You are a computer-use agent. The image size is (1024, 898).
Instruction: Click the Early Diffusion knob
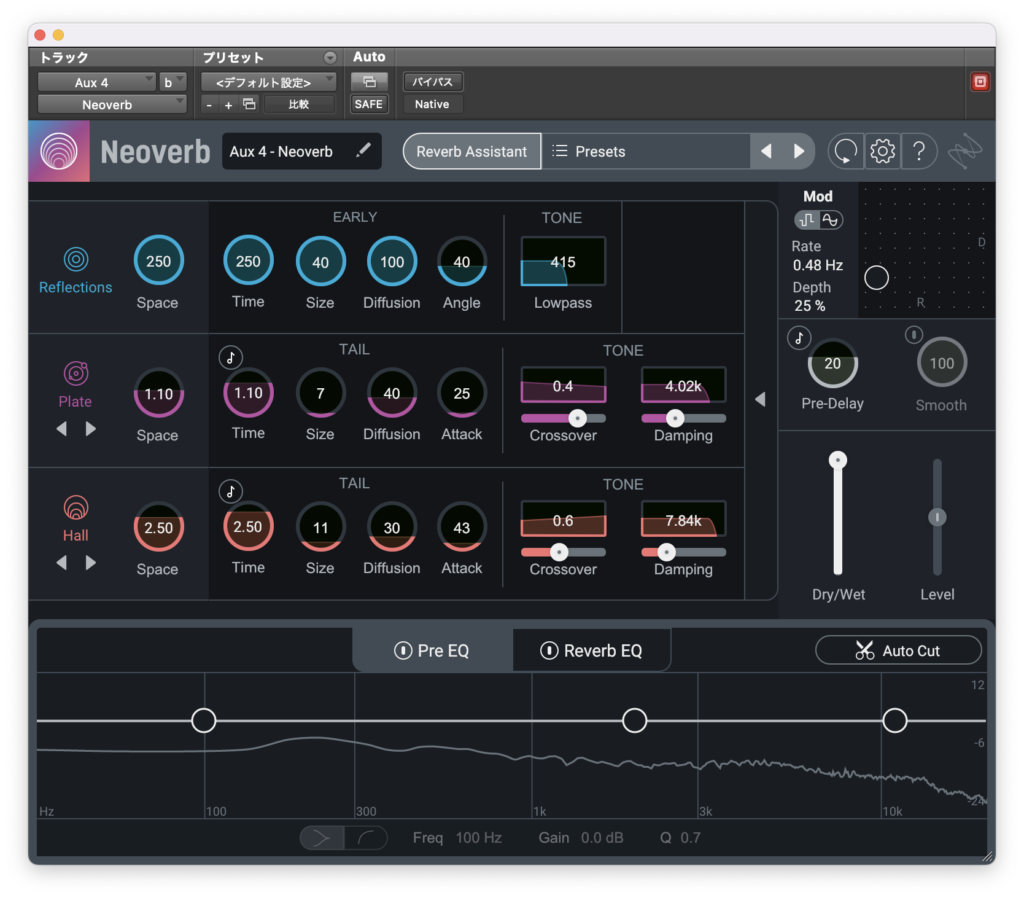392,261
